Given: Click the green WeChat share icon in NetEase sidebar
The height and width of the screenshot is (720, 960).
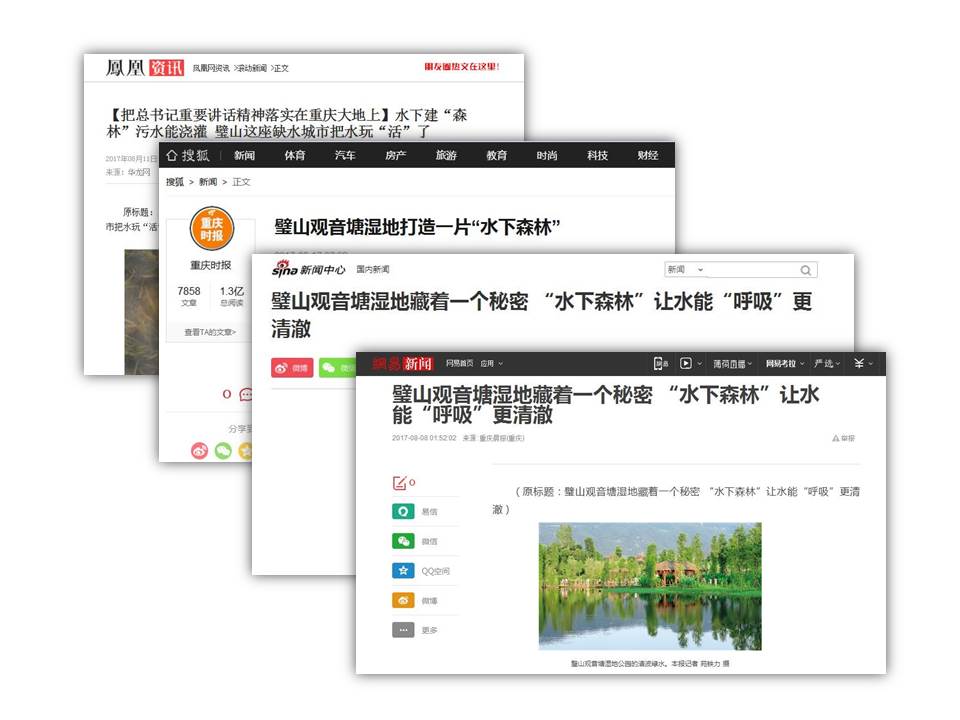Looking at the screenshot, I should tap(404, 541).
